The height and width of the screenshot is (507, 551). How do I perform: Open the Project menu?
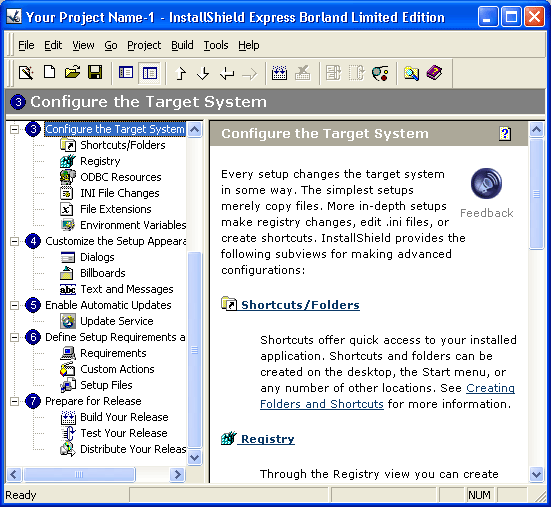coord(144,45)
